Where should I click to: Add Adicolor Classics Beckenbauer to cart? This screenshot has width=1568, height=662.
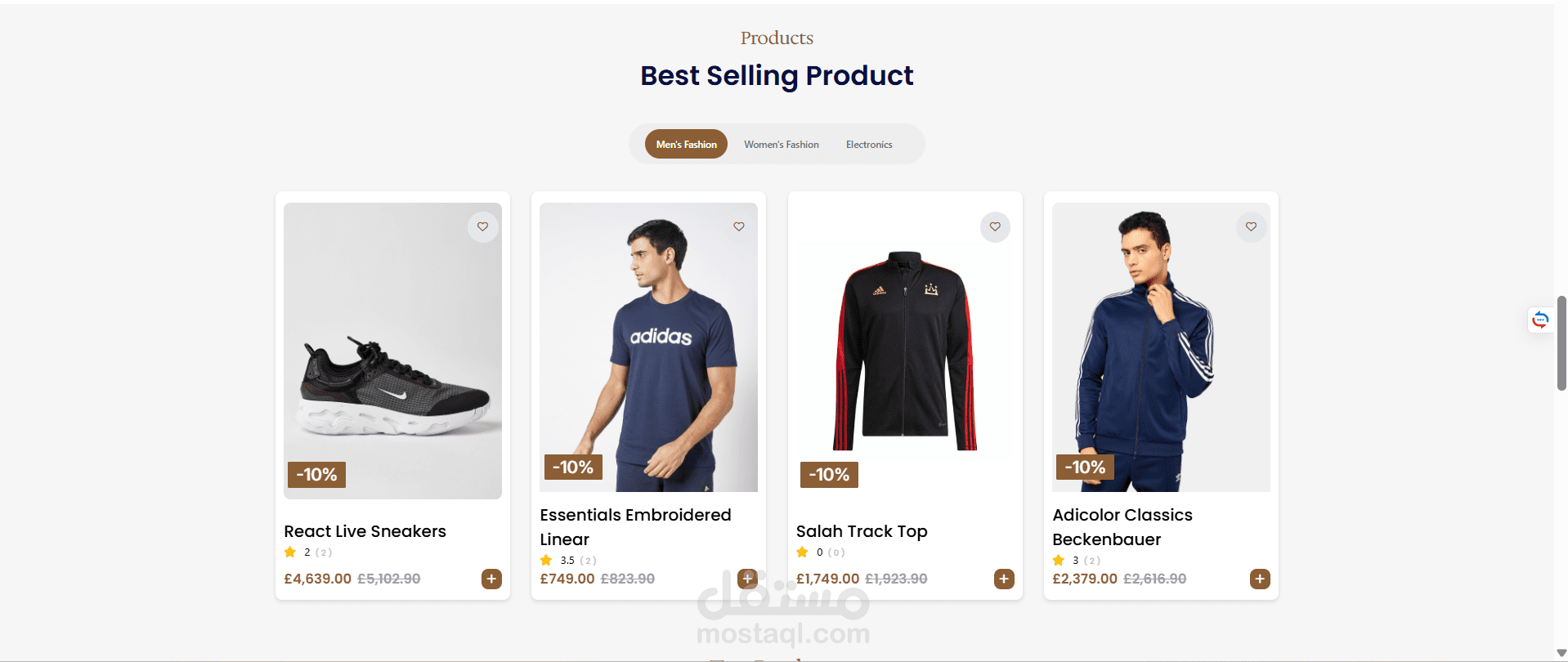[1260, 579]
